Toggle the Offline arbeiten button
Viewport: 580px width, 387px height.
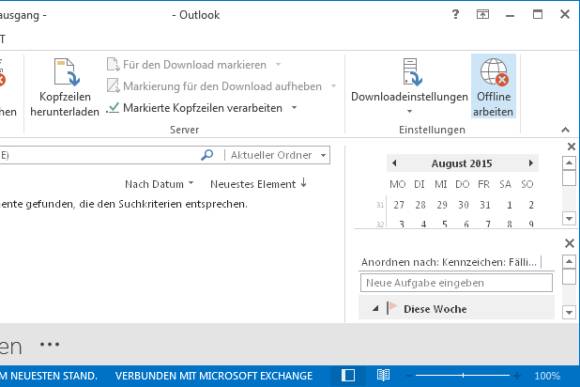(493, 87)
